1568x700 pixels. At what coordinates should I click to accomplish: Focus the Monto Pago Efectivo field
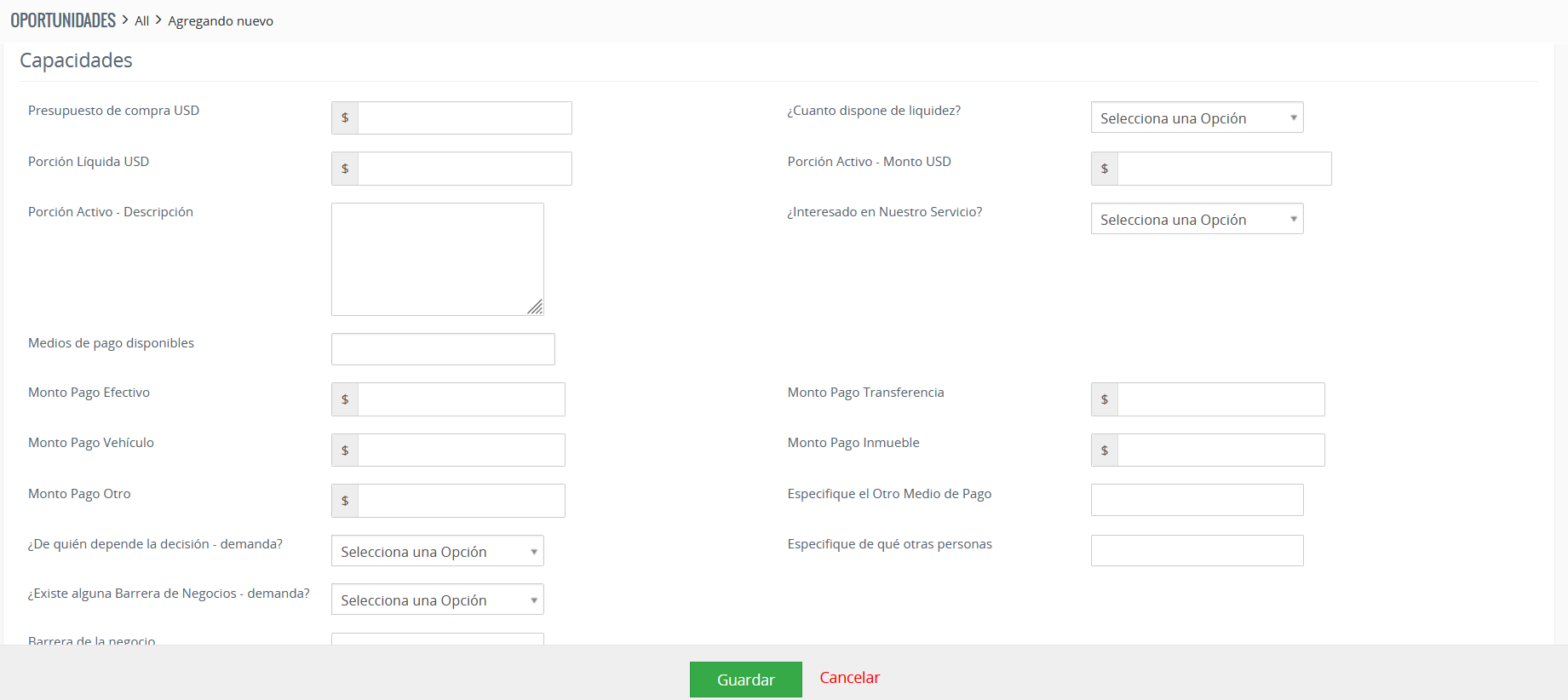tap(461, 399)
